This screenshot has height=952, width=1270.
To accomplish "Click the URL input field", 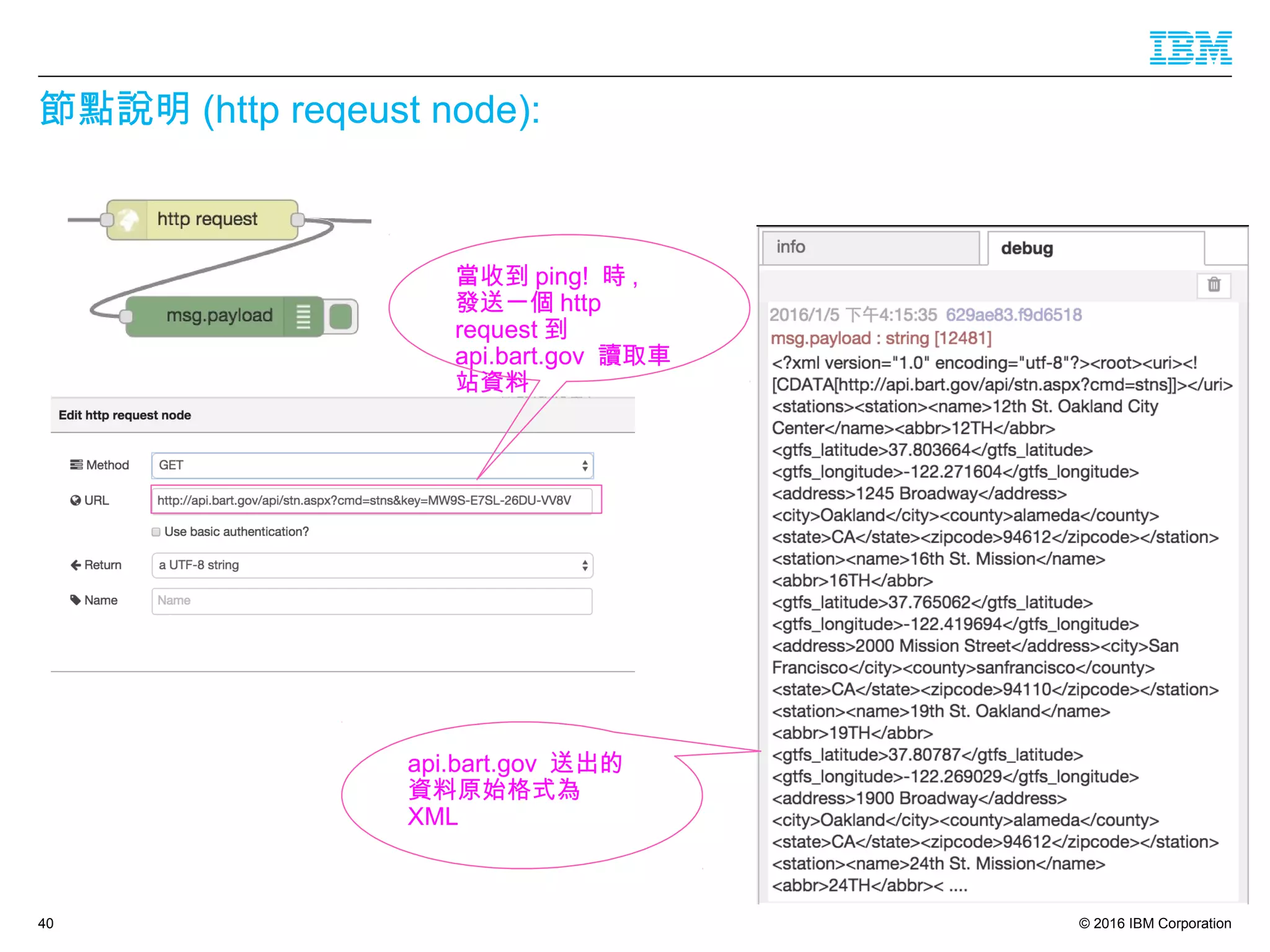I will [x=371, y=500].
